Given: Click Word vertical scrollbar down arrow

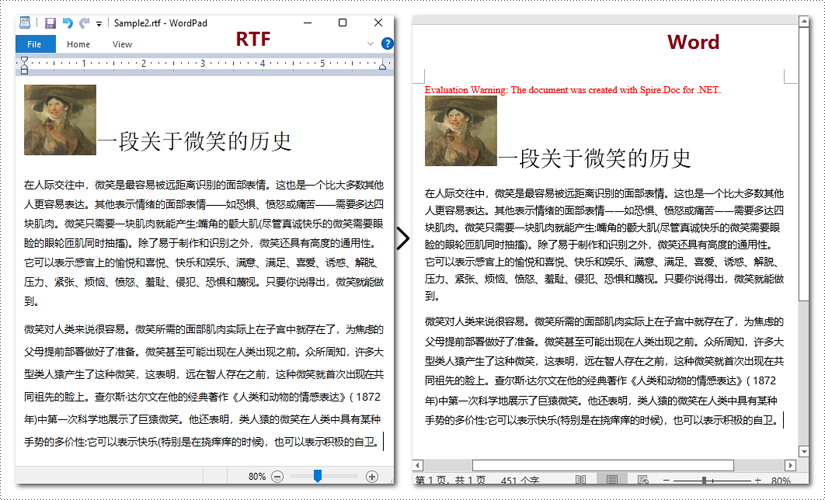Looking at the screenshot, I should tap(803, 452).
